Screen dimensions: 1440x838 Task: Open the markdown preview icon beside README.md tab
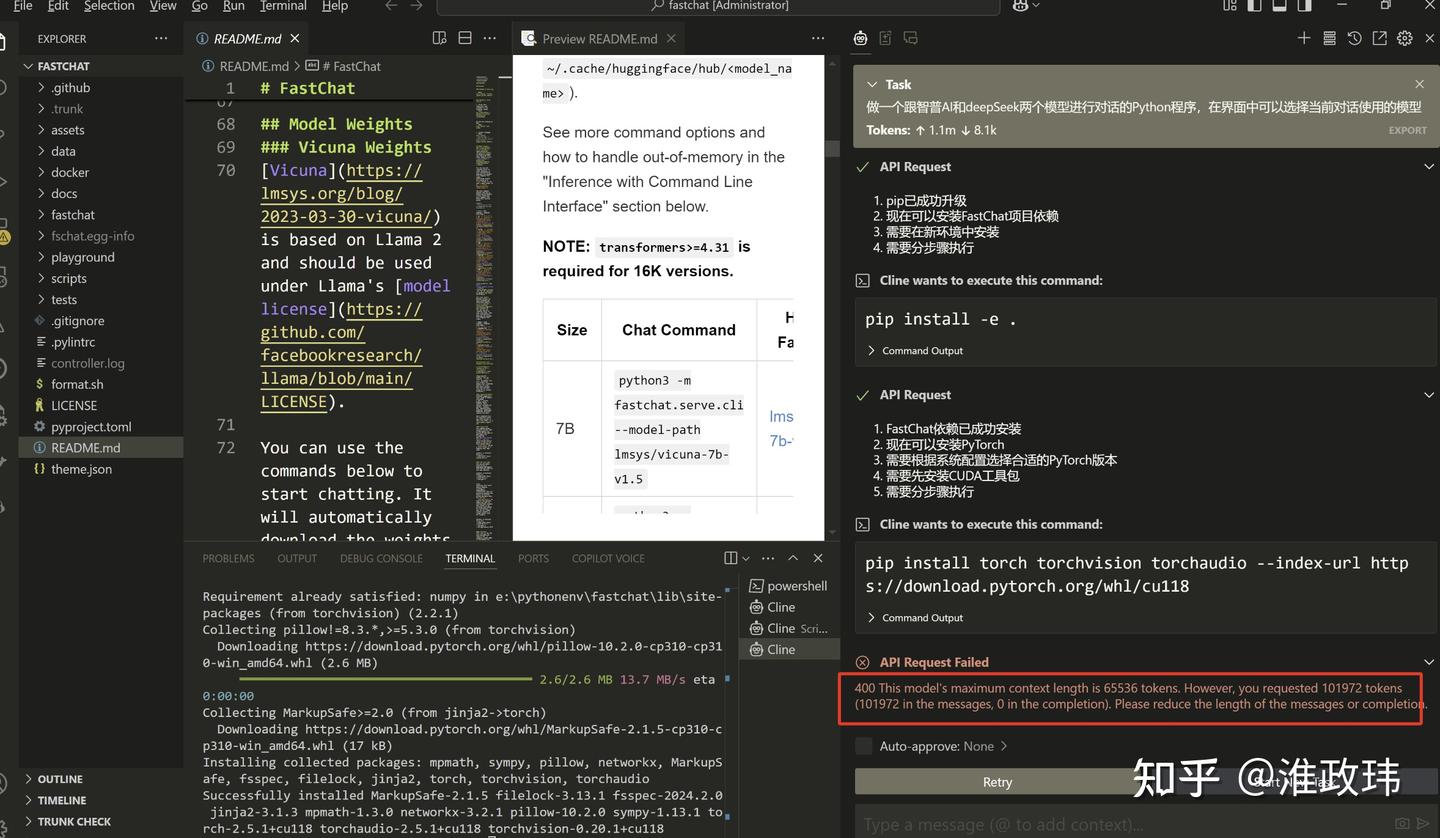point(439,36)
